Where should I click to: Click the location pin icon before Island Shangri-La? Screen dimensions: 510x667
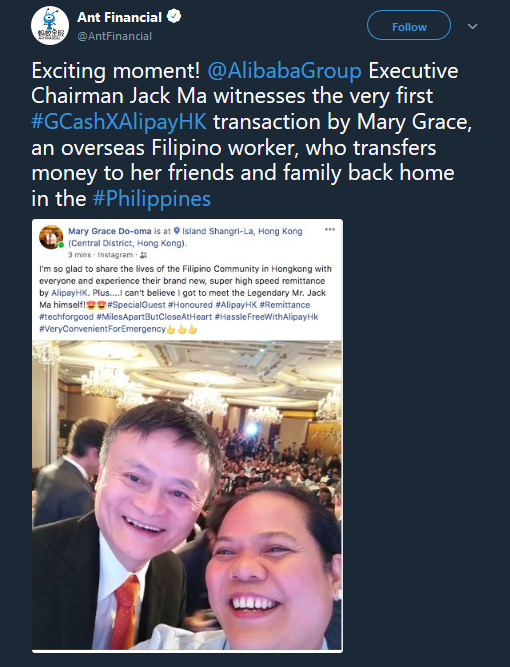tap(177, 231)
